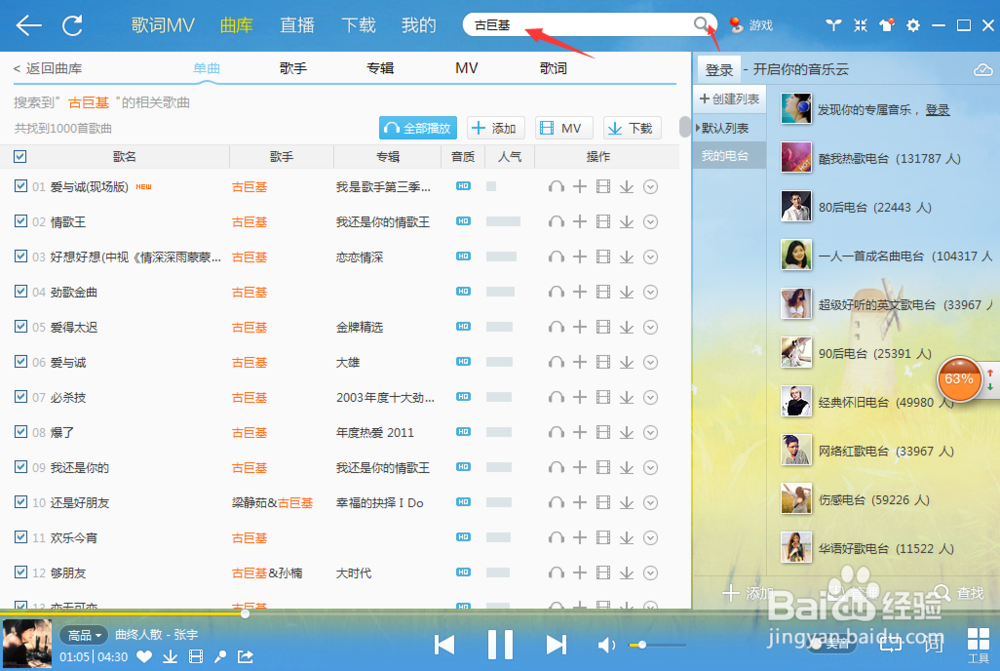This screenshot has width=1000, height=671.
Task: Adjust the volume slider
Action: tap(658, 645)
